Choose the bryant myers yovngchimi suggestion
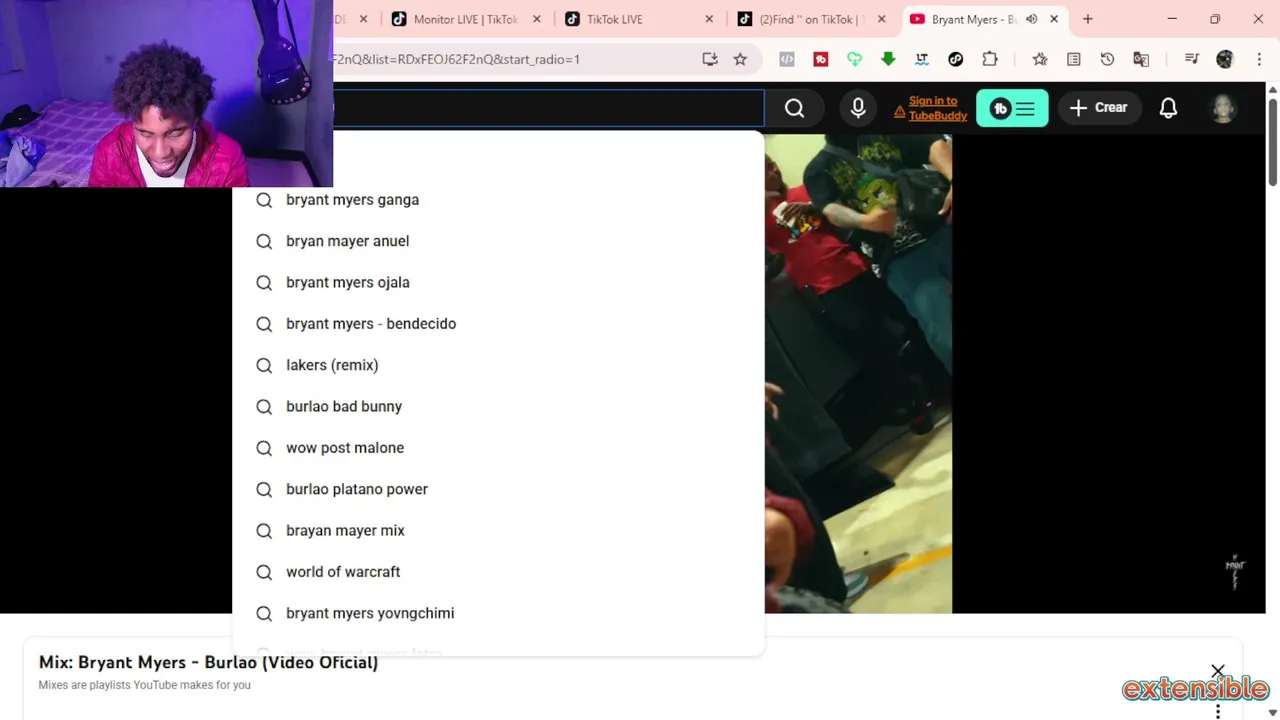The width and height of the screenshot is (1280, 720). [498, 613]
